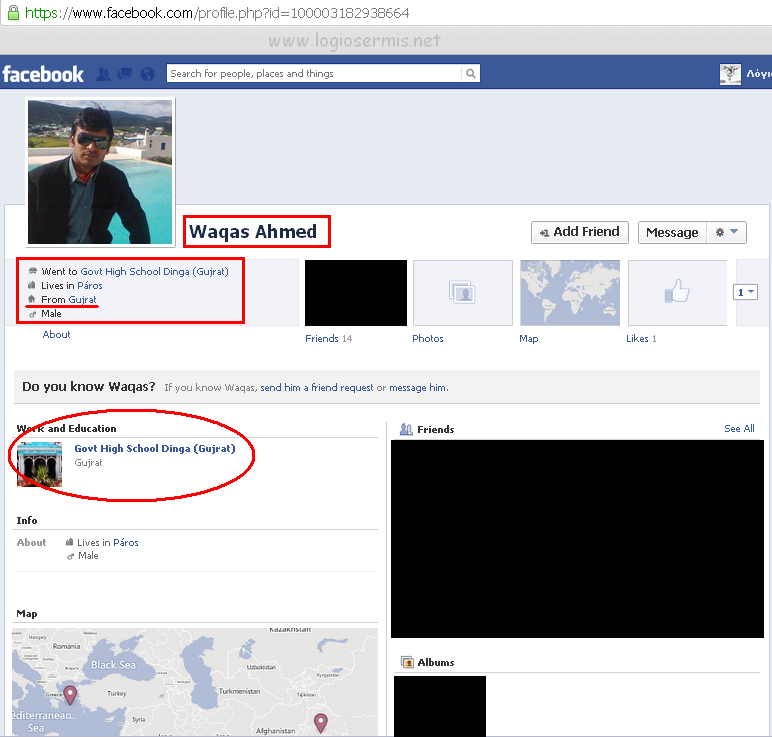
Task: Open Govt High School Dinga link in summary
Action: pyautogui.click(x=155, y=272)
